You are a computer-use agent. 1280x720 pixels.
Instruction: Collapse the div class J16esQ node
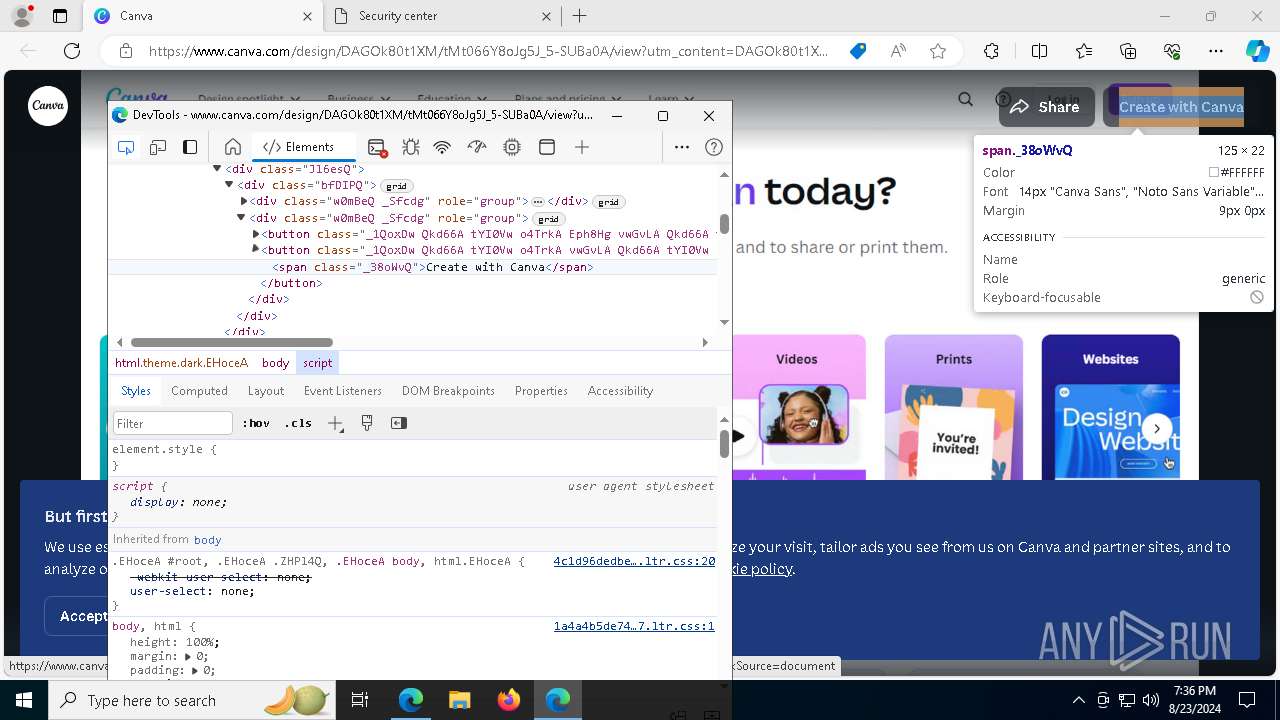click(x=217, y=169)
